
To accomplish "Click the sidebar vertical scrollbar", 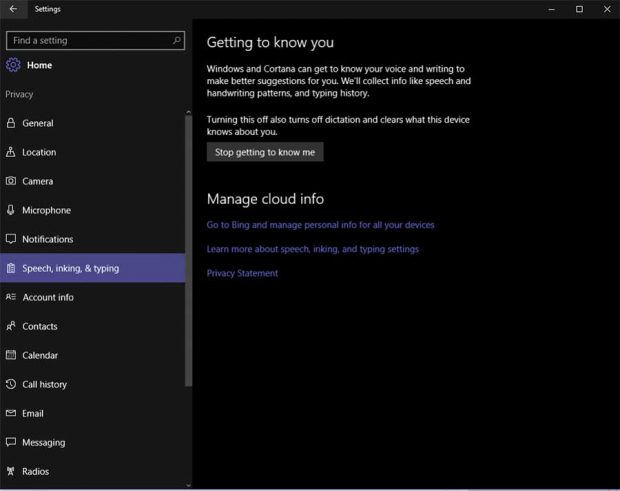I will [x=188, y=250].
